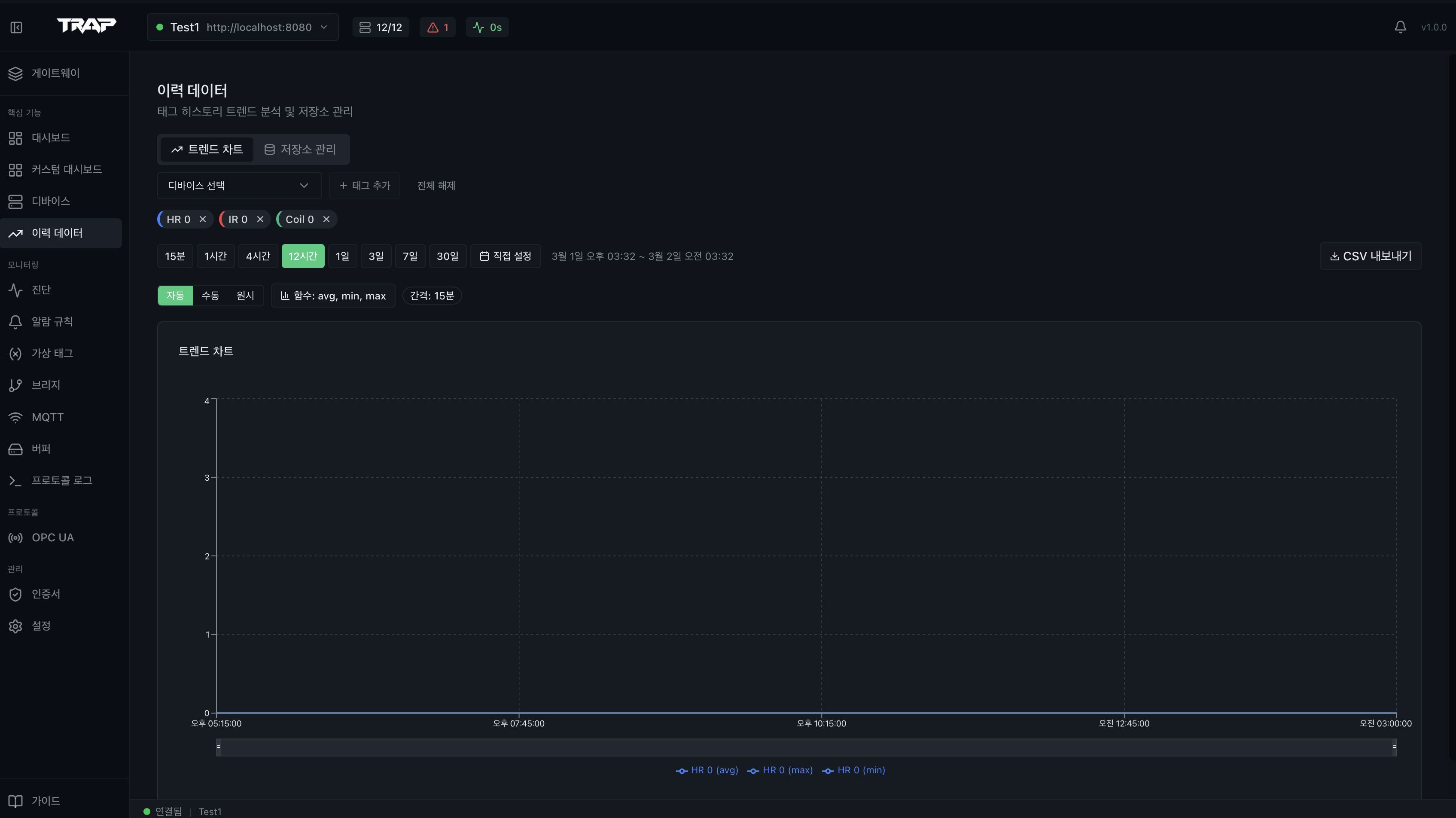Viewport: 1456px width, 818px height.
Task: Open the Test1 gateway selector dropdown
Action: click(x=243, y=27)
